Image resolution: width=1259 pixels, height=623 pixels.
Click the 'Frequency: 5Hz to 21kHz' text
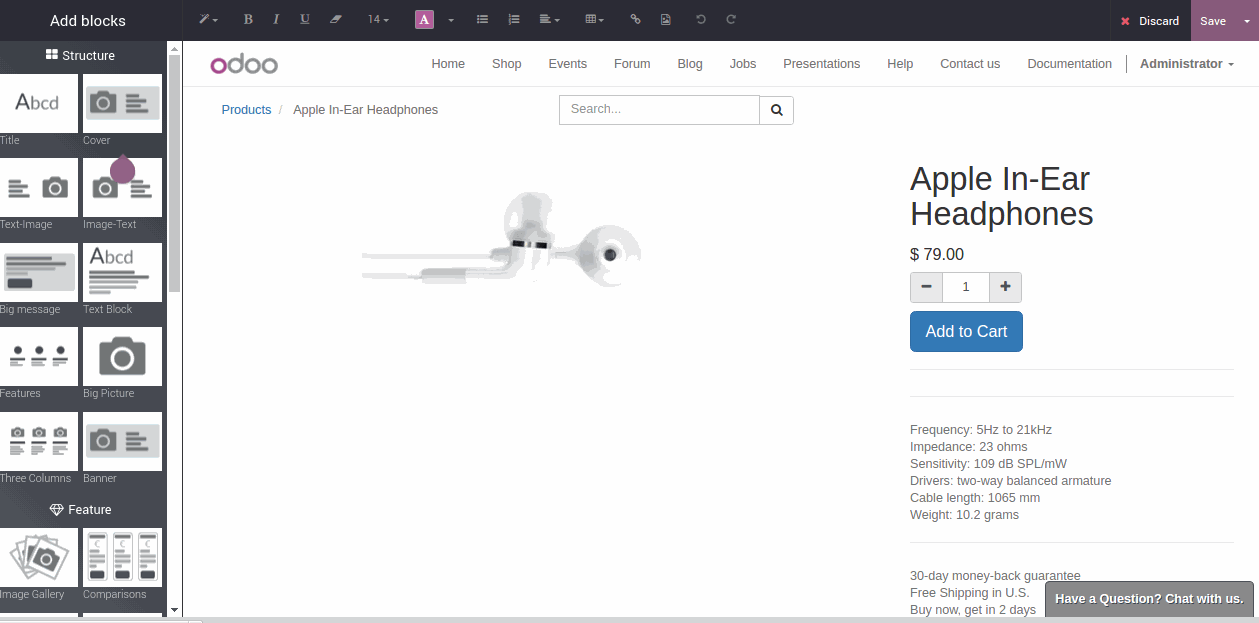(x=981, y=430)
